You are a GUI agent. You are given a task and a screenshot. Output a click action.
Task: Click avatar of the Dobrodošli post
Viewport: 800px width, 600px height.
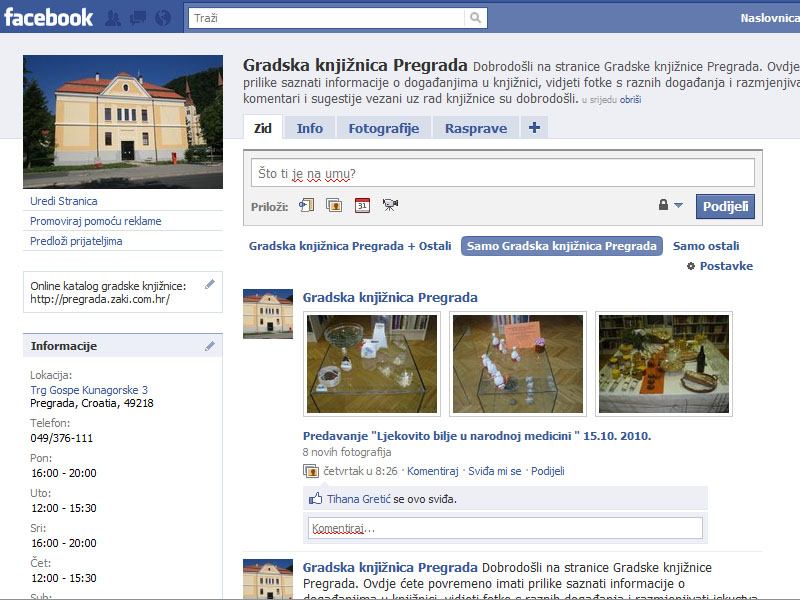(268, 579)
